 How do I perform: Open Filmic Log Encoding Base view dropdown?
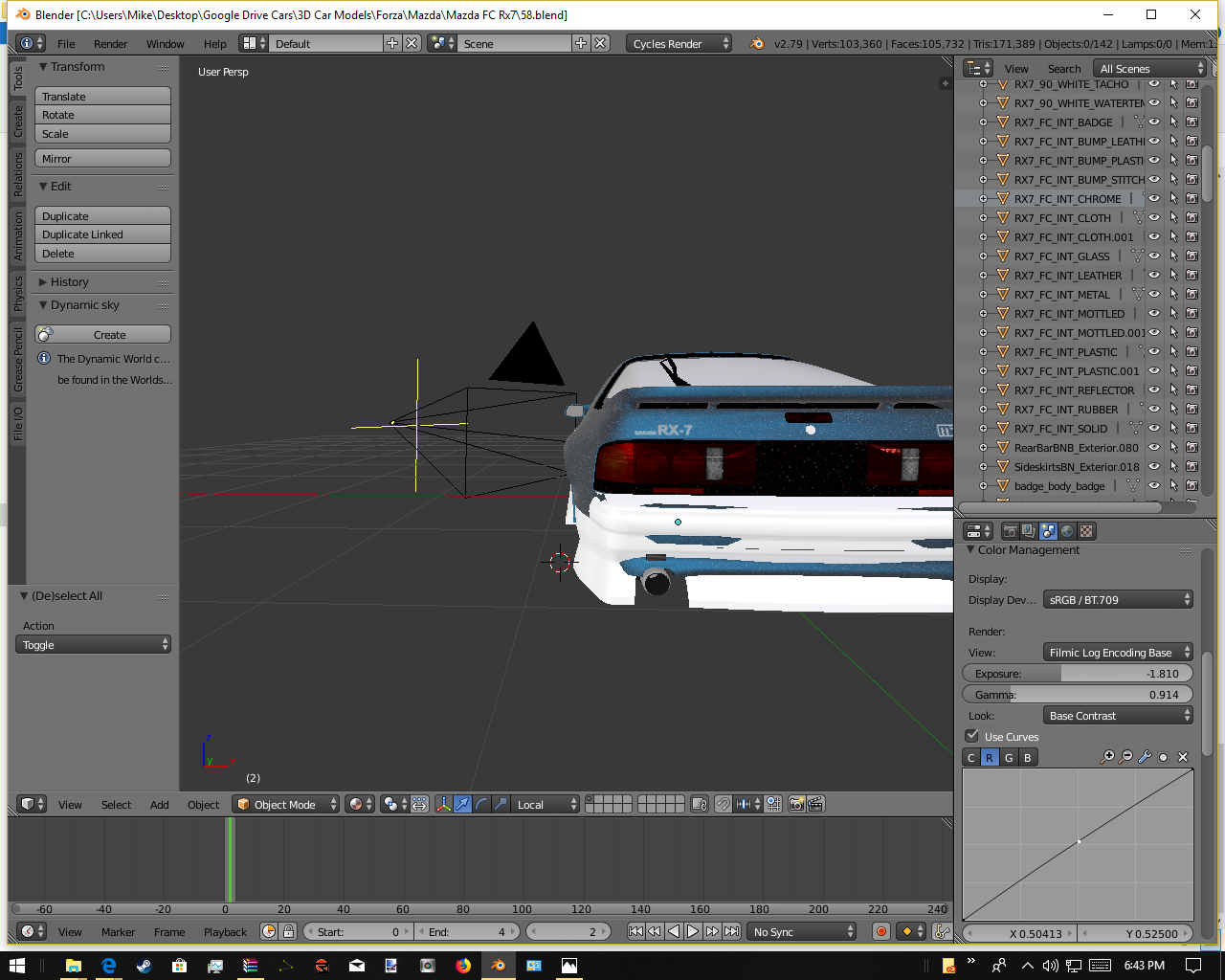point(1118,653)
